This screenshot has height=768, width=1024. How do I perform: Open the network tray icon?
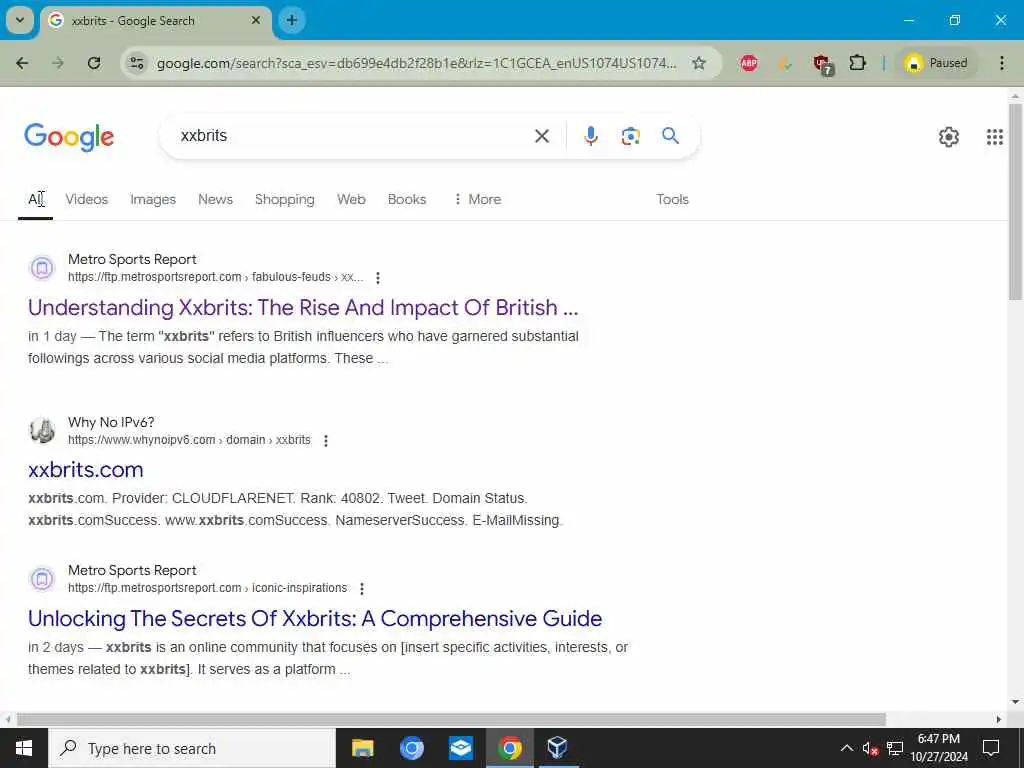point(895,748)
